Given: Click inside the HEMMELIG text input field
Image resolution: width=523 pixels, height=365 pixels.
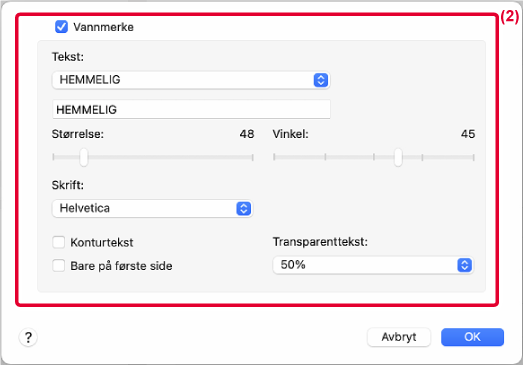Looking at the screenshot, I should [191, 109].
